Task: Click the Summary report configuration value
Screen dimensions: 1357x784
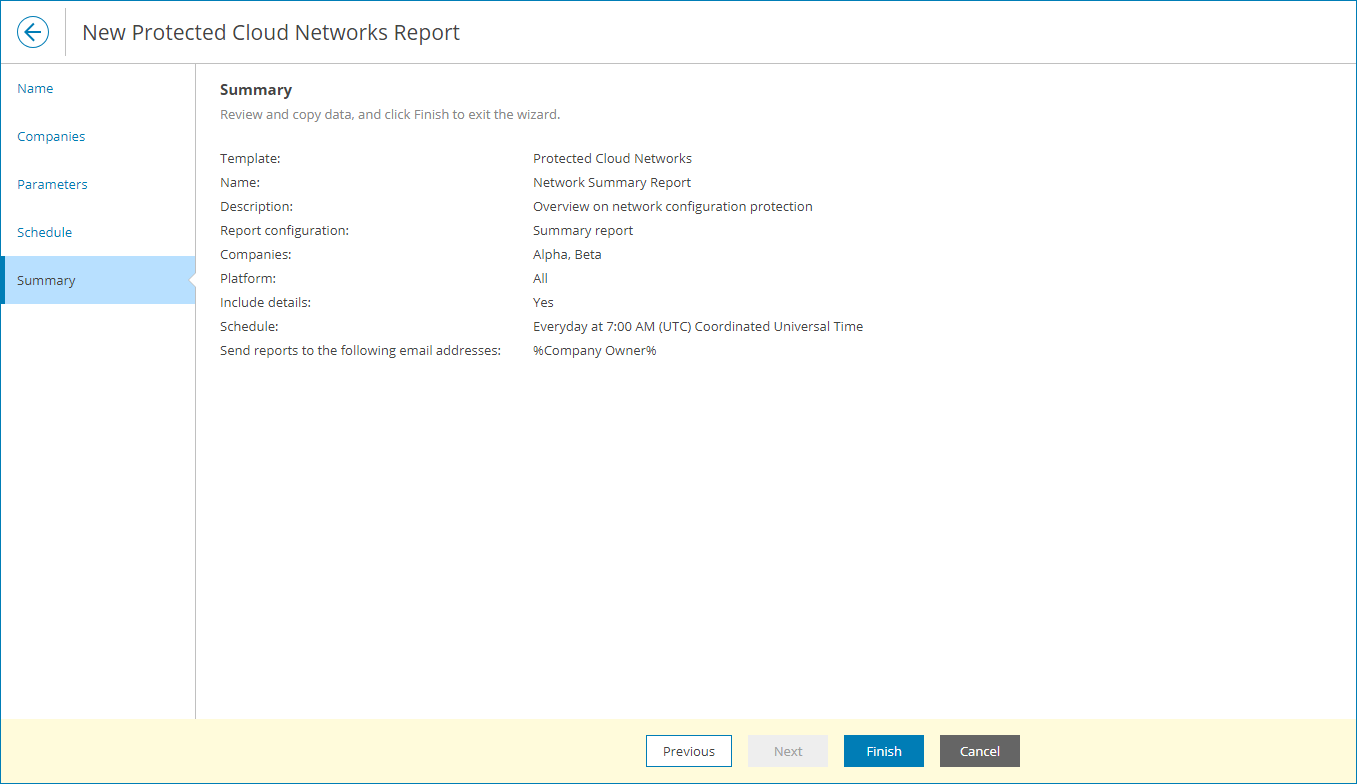Action: pos(583,230)
